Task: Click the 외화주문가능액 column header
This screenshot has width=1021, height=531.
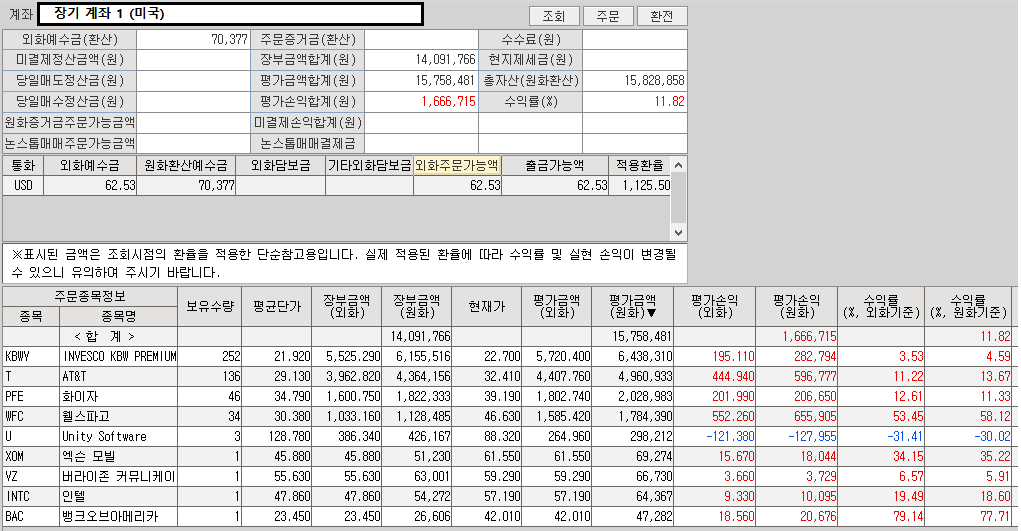Action: pyautogui.click(x=457, y=165)
